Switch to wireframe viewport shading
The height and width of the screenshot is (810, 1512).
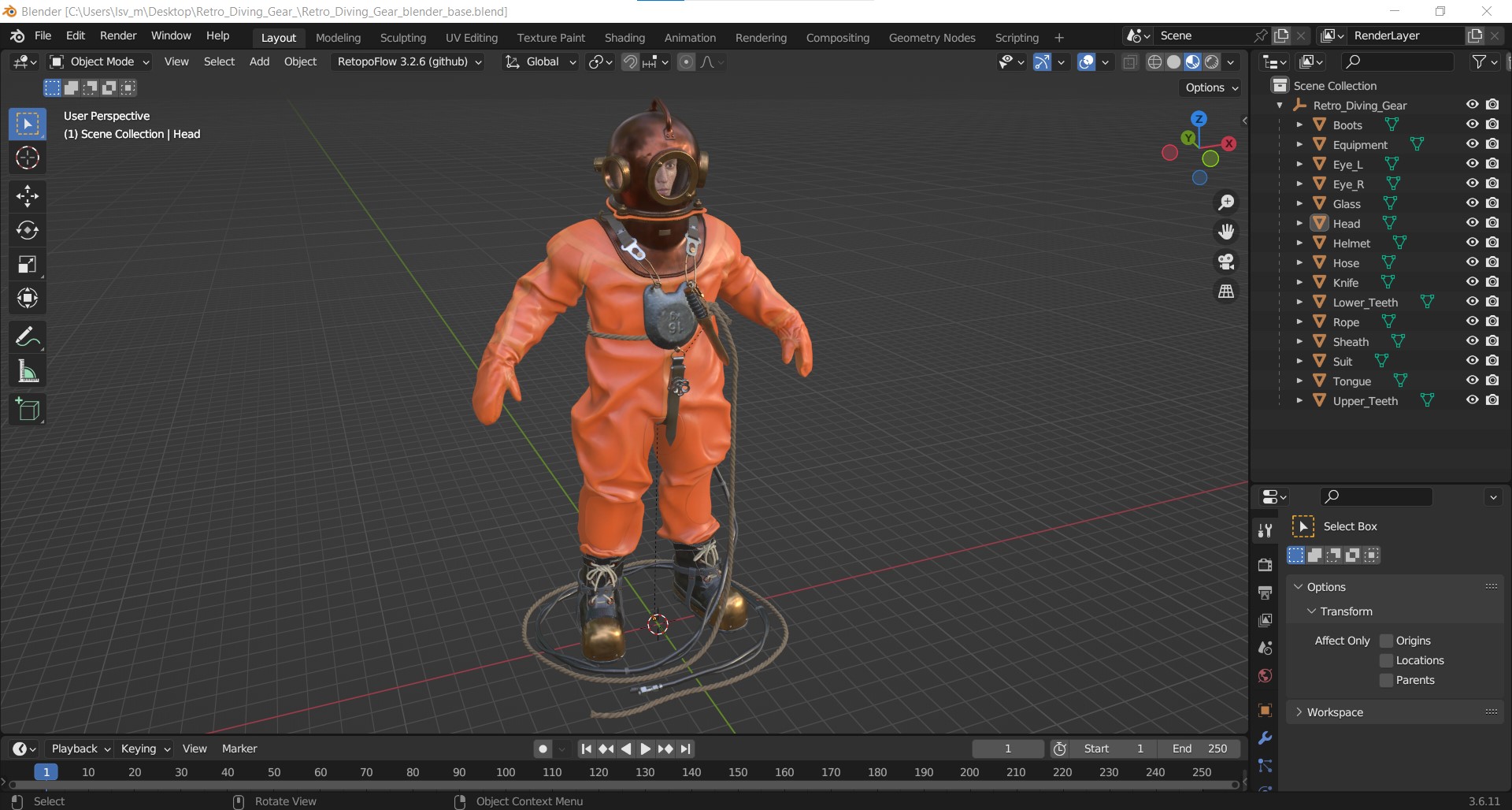[x=1154, y=61]
